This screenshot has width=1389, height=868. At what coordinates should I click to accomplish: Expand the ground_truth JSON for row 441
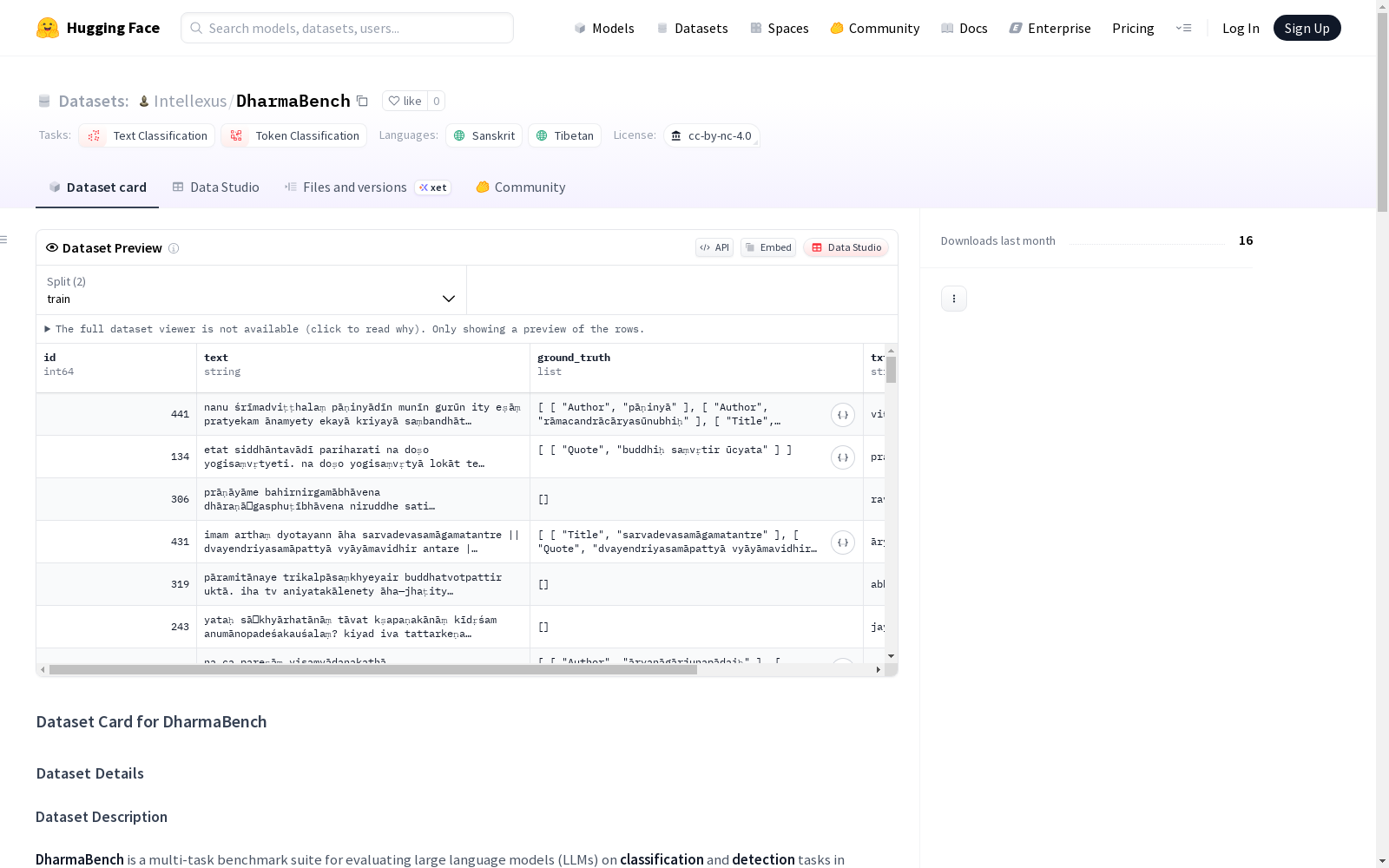pyautogui.click(x=843, y=415)
